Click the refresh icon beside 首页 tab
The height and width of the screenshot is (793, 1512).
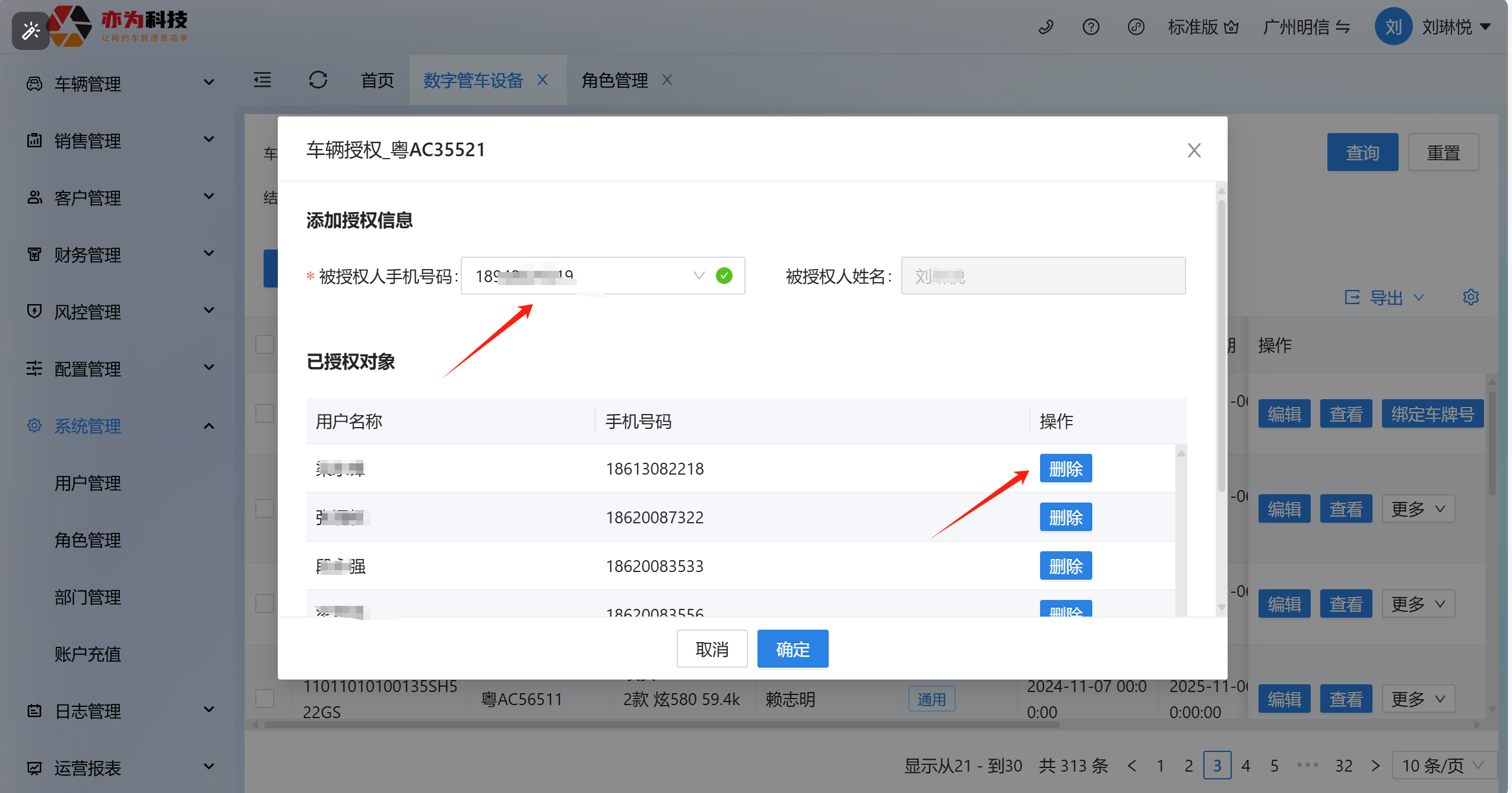coord(318,80)
